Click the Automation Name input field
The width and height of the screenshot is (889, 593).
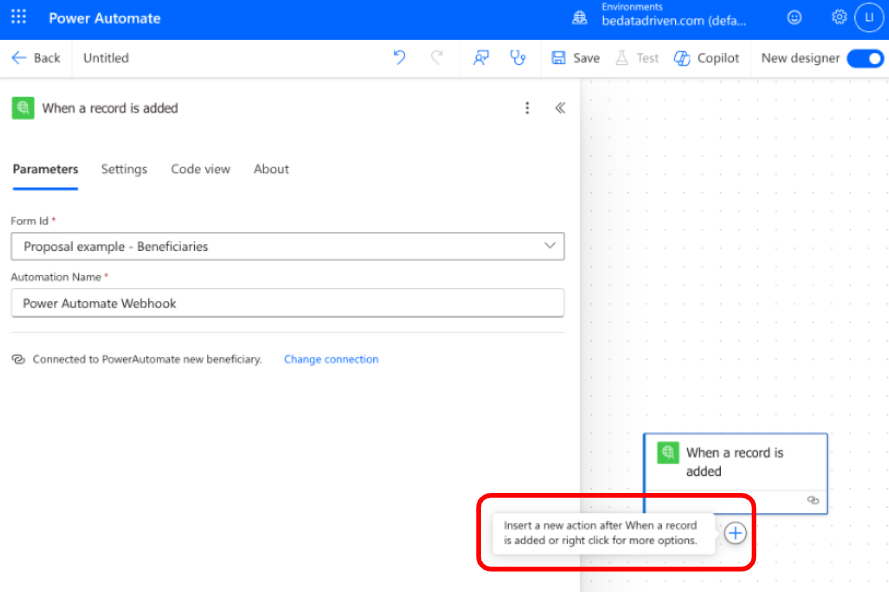tap(287, 303)
